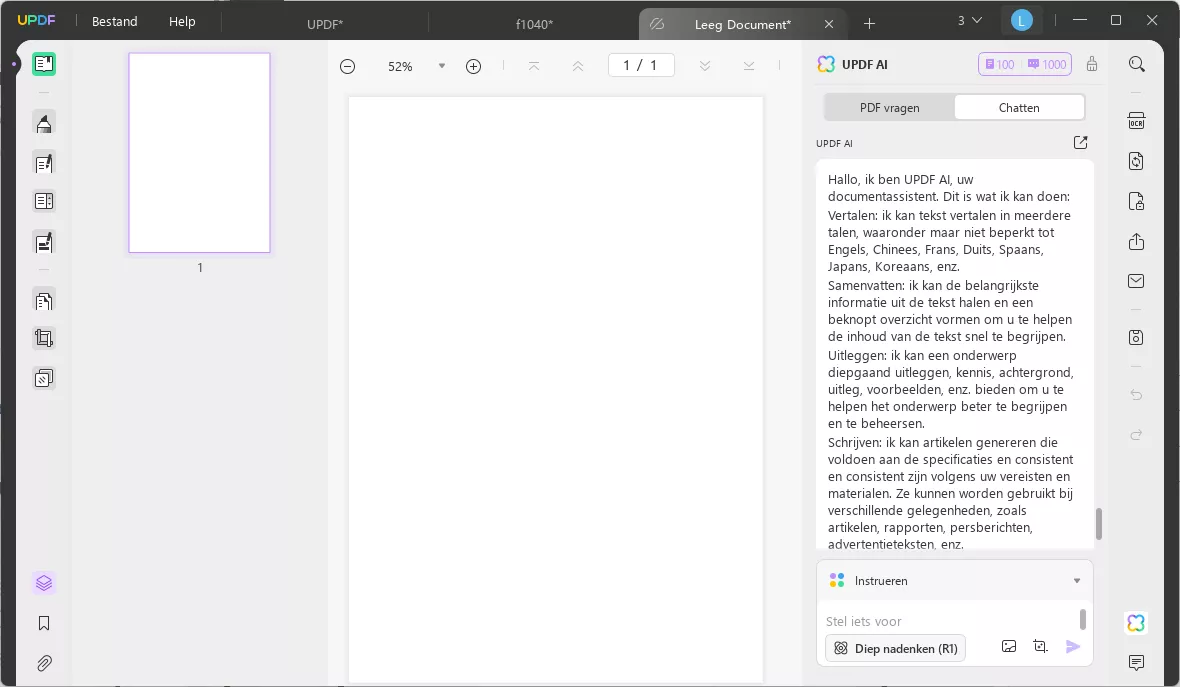
Task: Save as other icon in right sidebar
Action: pos(1136,337)
